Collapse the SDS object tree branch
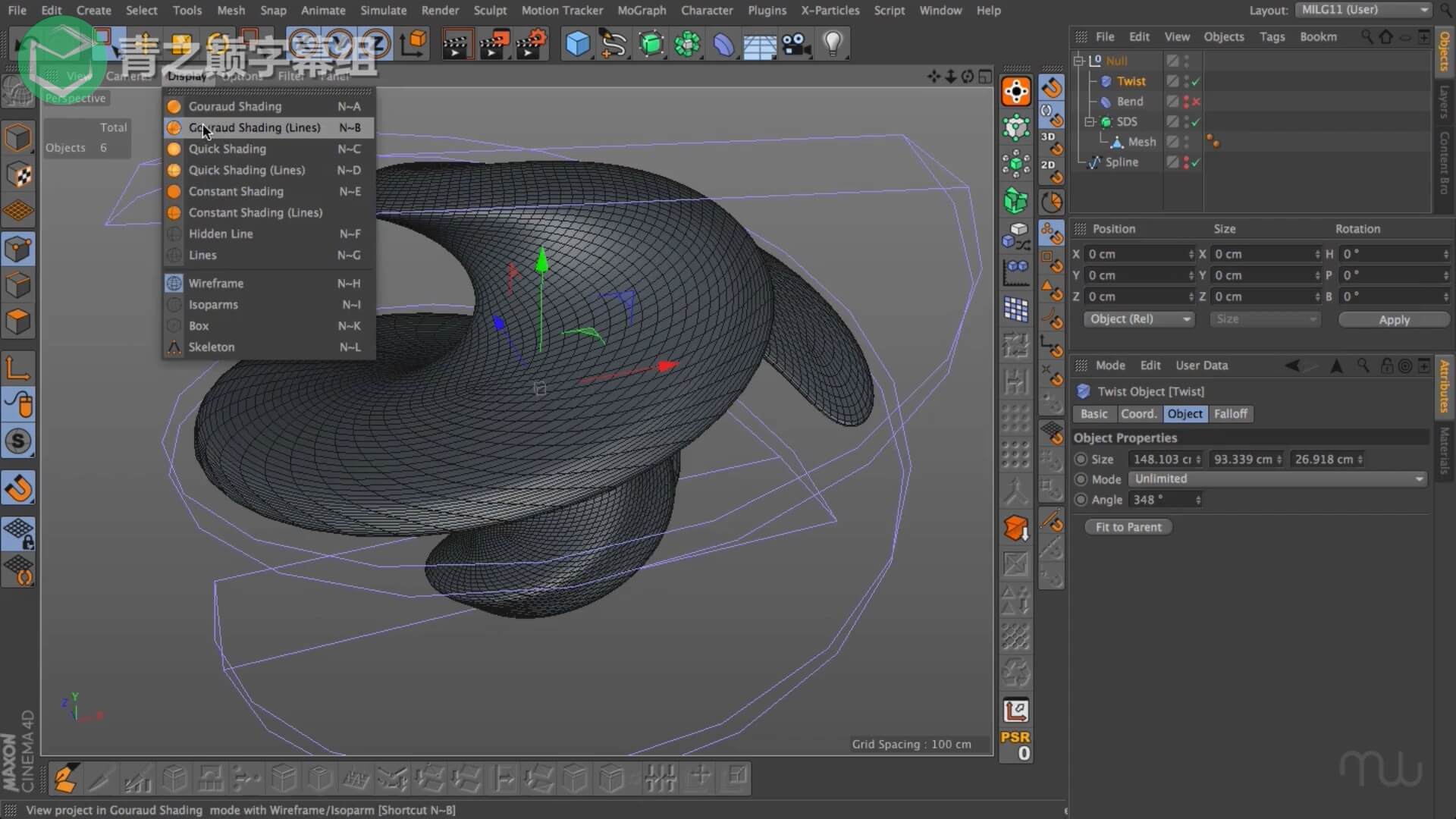This screenshot has width=1456, height=819. click(1090, 121)
